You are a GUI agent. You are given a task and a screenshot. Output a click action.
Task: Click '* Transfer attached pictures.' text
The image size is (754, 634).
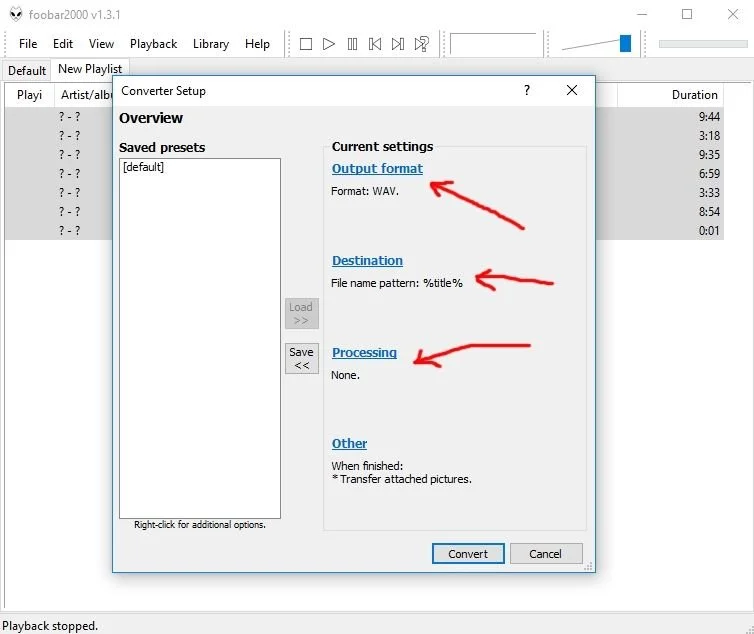coord(402,479)
